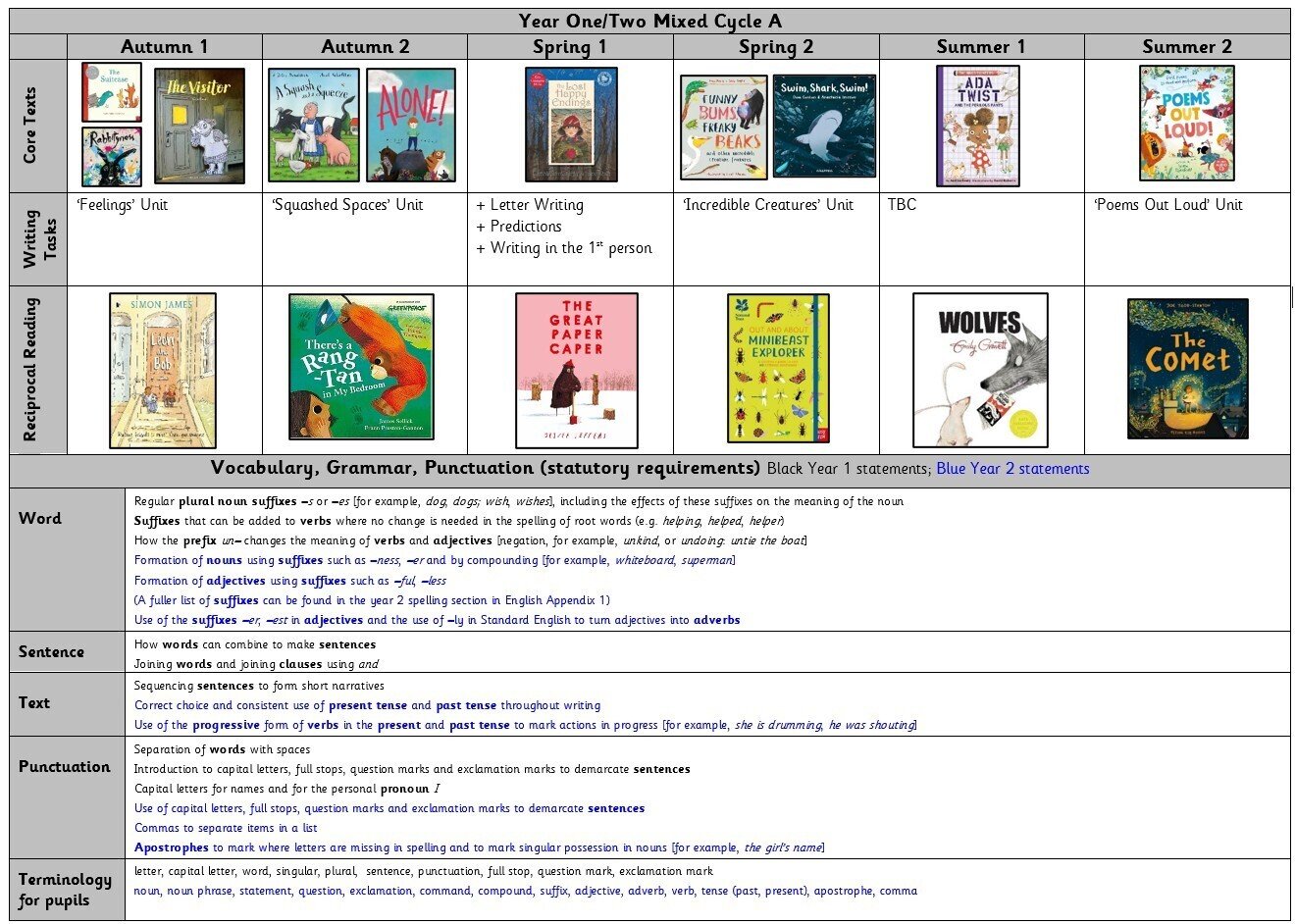The width and height of the screenshot is (1296, 924).
Task: Click the '+ Predictions' line
Action: [x=519, y=227]
